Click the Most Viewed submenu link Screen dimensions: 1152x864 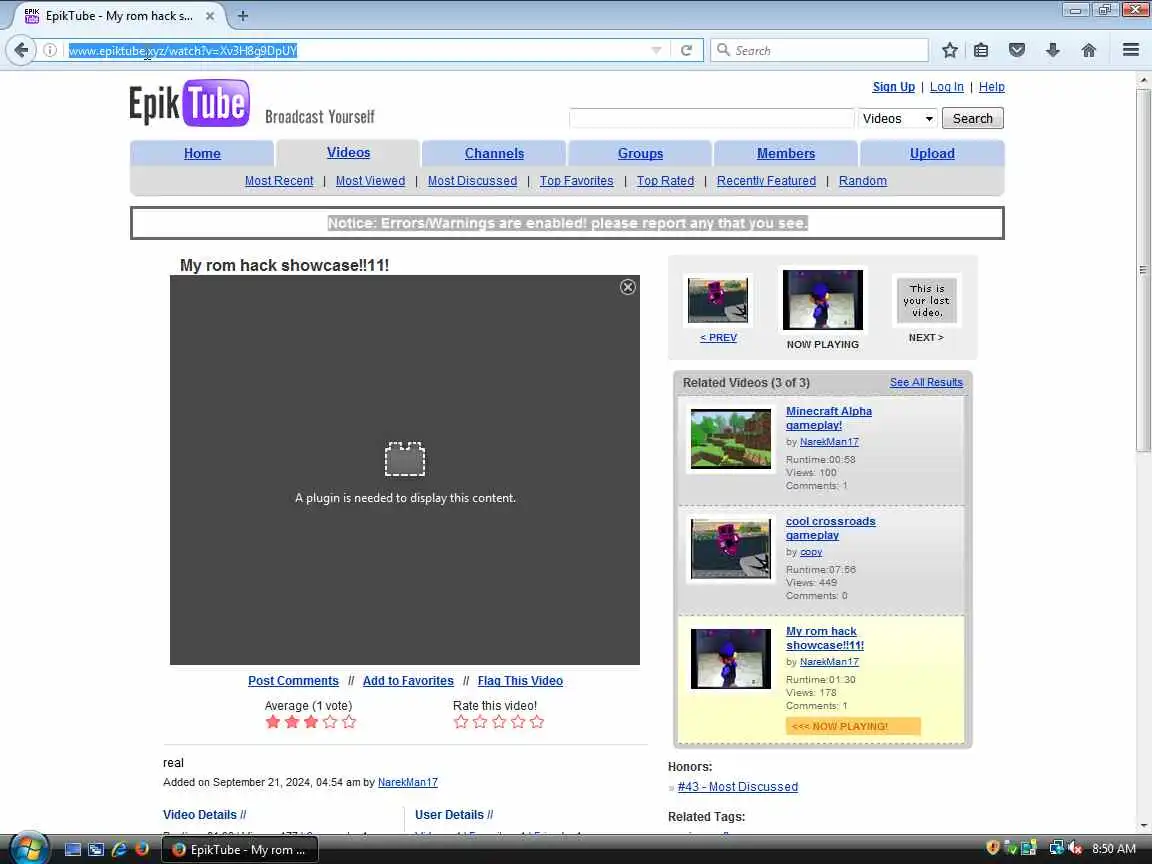coord(370,181)
